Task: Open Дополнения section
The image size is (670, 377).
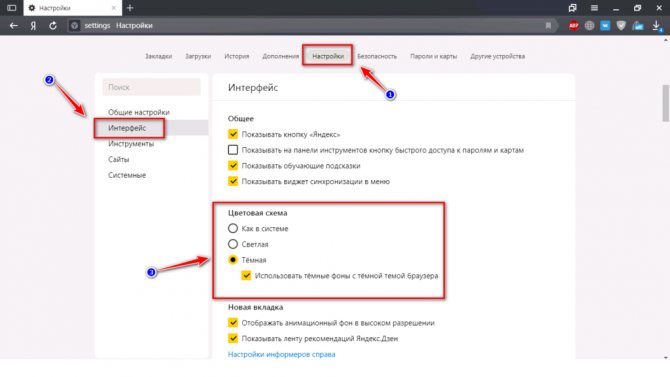Action: coord(281,56)
